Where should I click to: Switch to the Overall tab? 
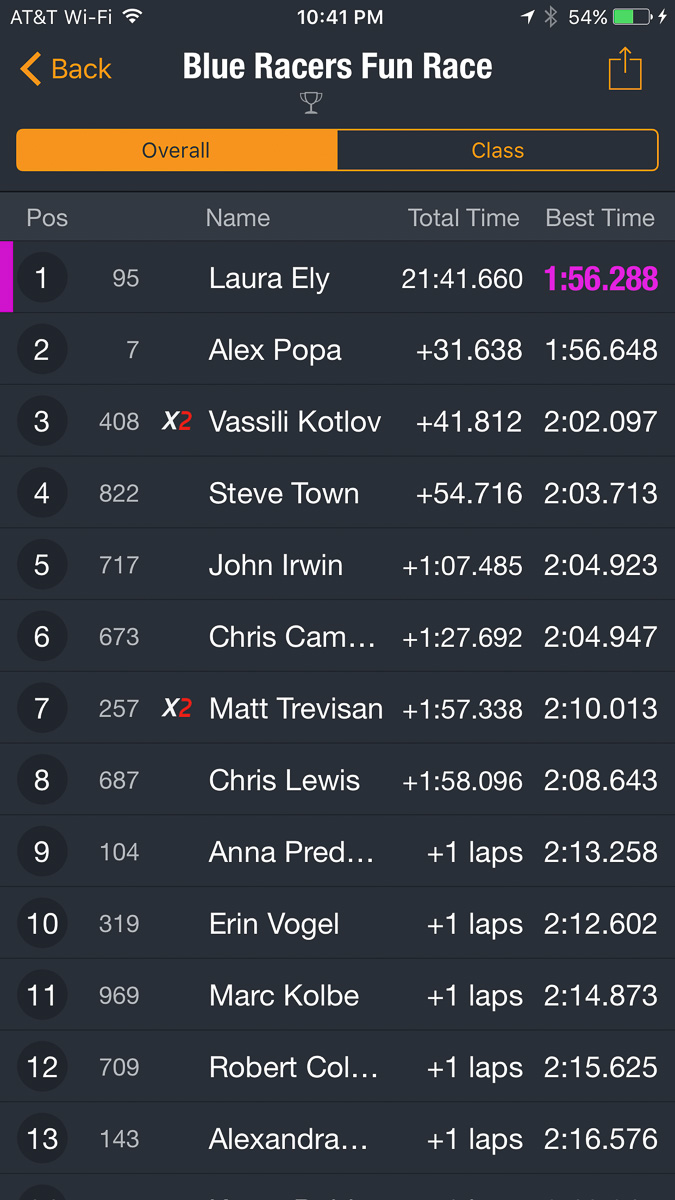tap(177, 151)
